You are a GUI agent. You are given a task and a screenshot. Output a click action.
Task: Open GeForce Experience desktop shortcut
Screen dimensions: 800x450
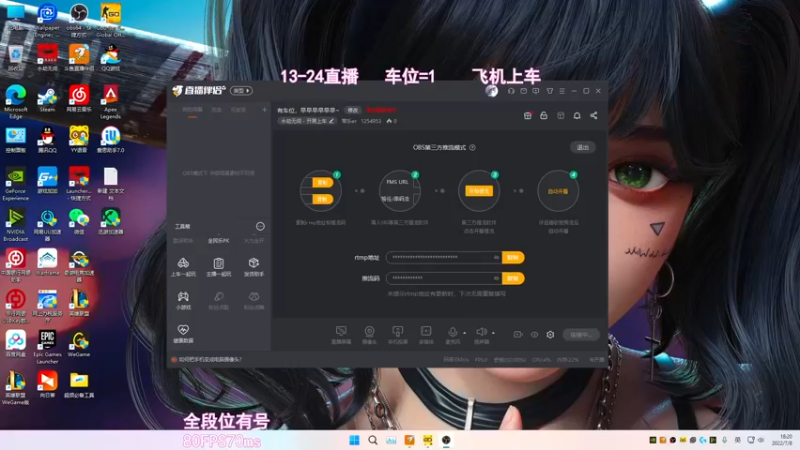(16, 184)
